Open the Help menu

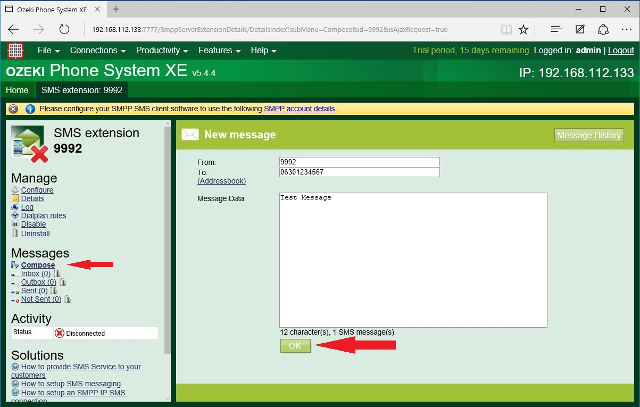(263, 50)
